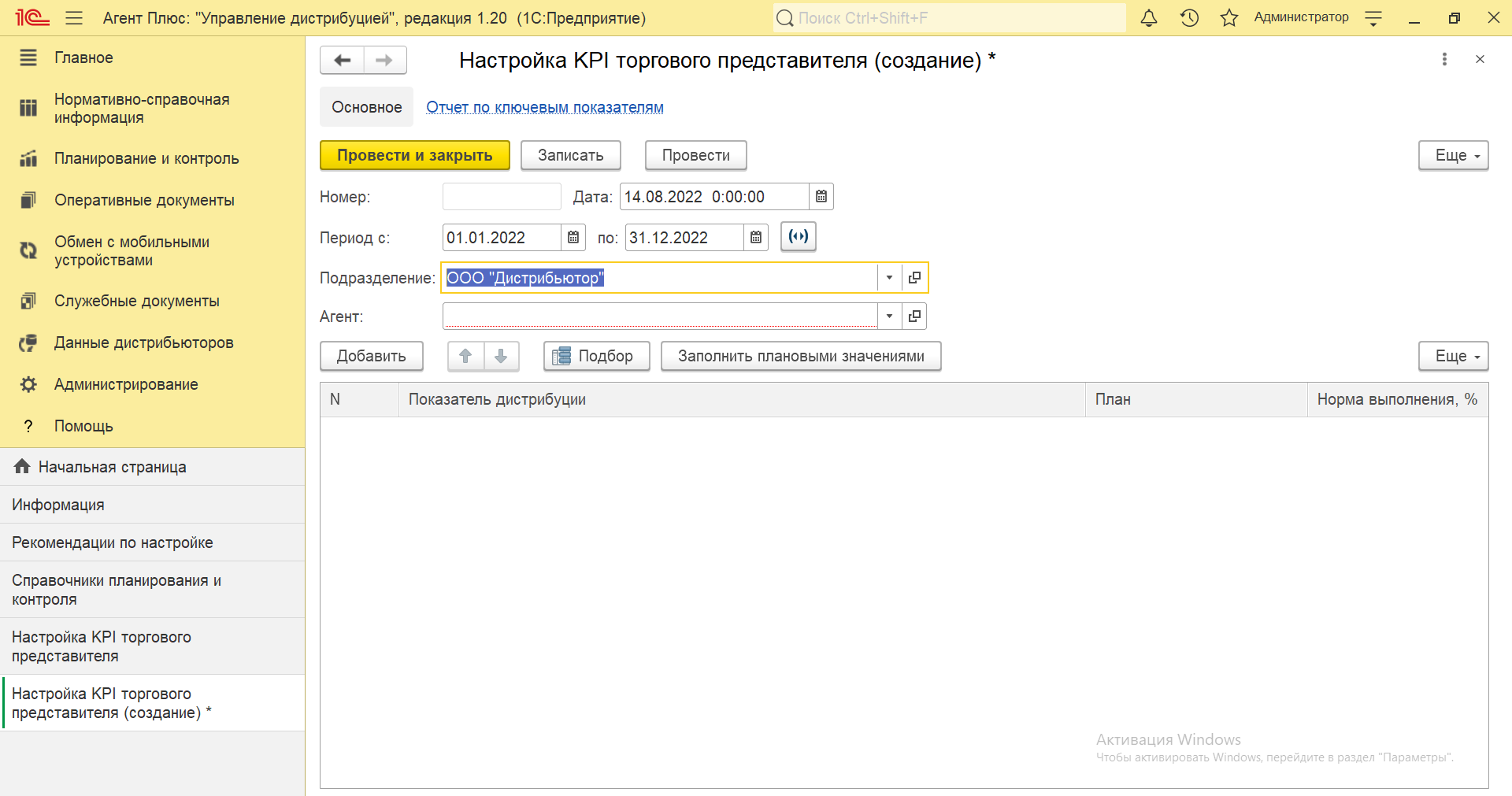Image resolution: width=1512 pixels, height=796 pixels.
Task: Click the Показатель дистрибуции column header
Action: click(742, 399)
